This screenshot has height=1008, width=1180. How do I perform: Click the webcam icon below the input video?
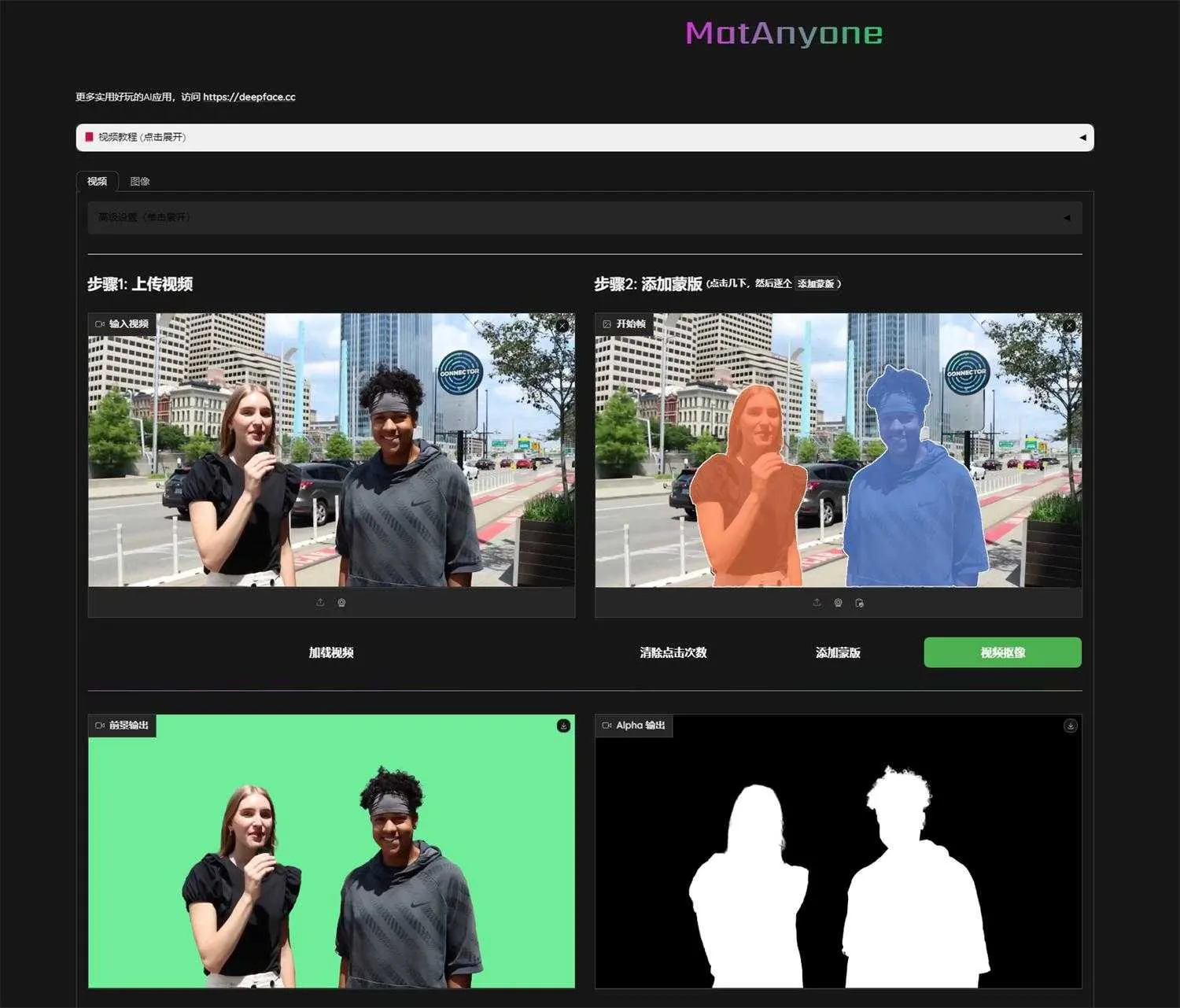click(341, 603)
